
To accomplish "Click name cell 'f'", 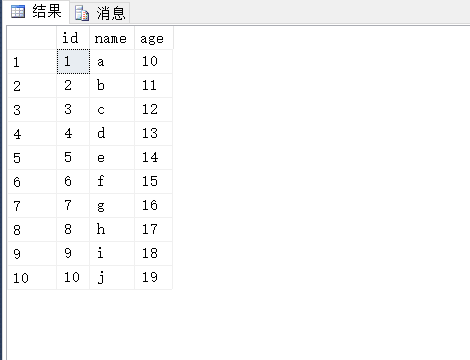I will coord(112,182).
